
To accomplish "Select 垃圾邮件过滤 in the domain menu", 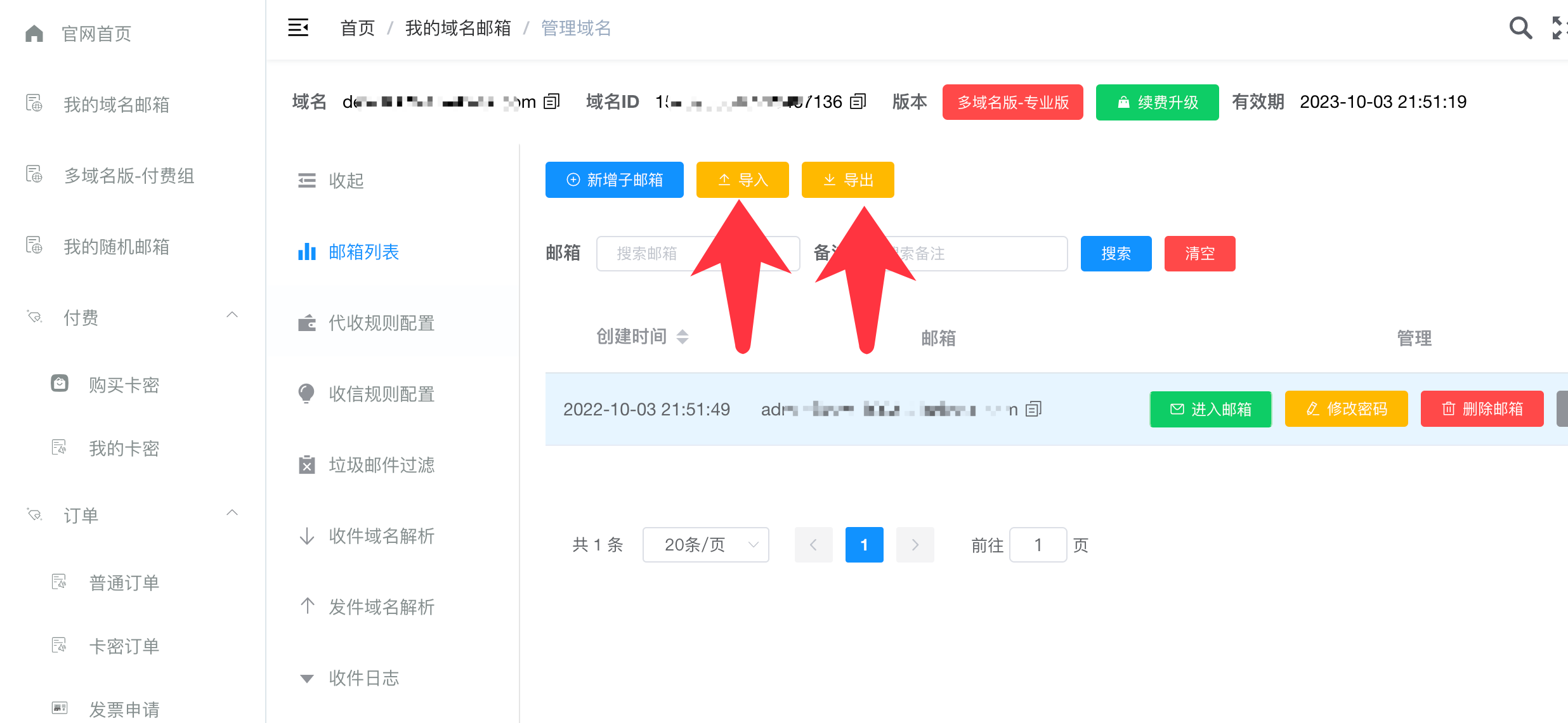I will [x=382, y=465].
